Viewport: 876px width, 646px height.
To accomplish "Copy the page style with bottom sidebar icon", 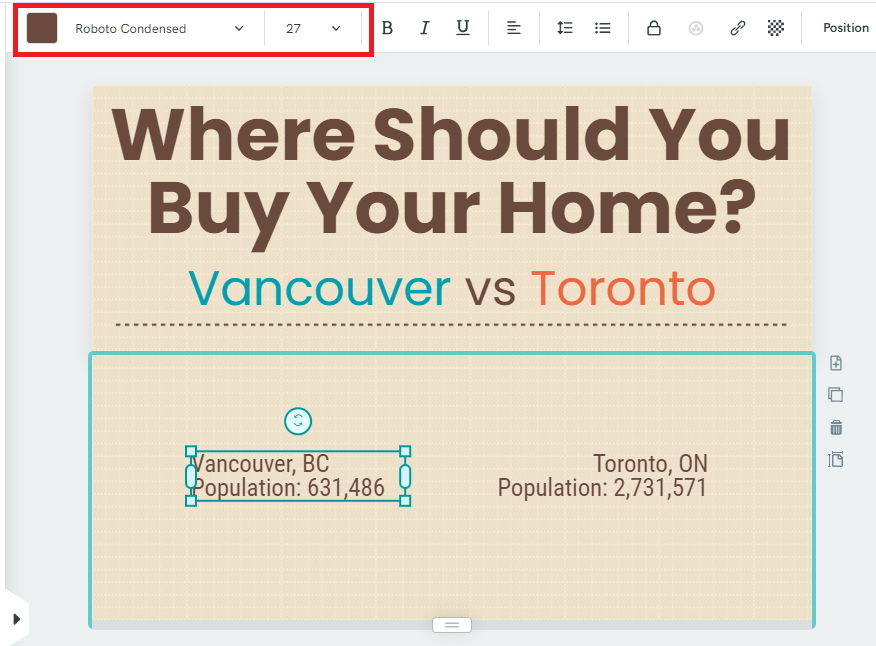I will [836, 459].
